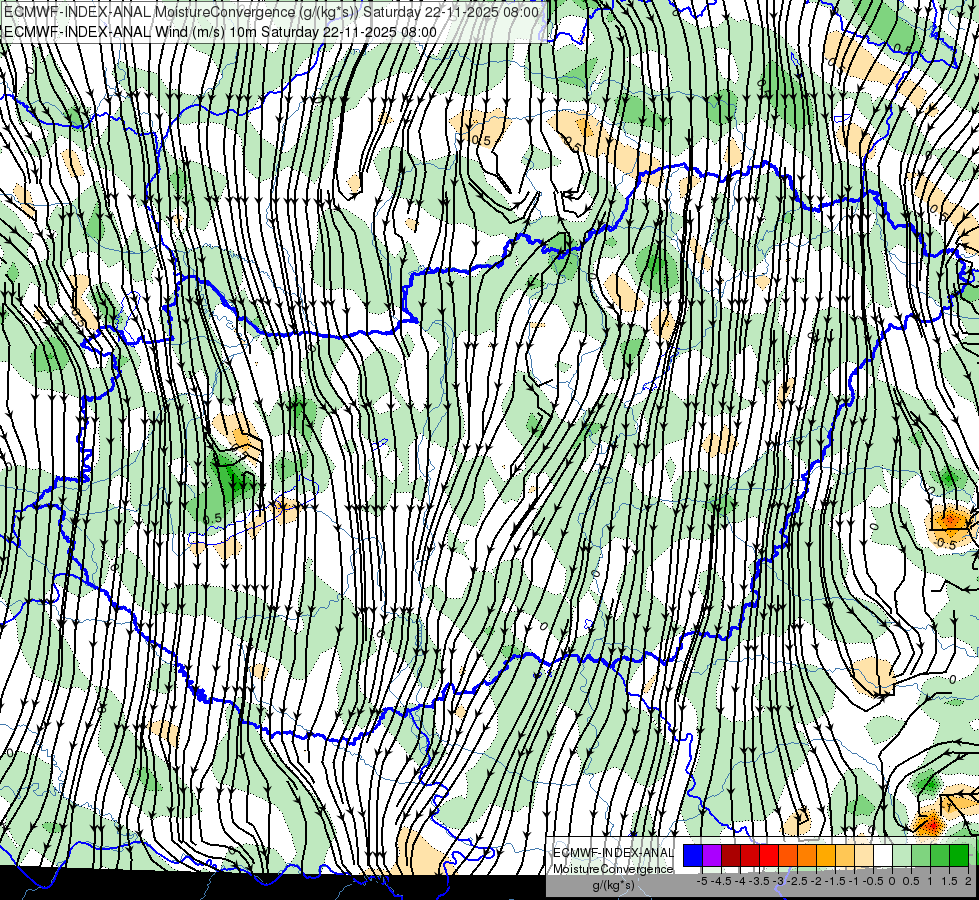The height and width of the screenshot is (900, 979).
Task: Click the '-2.5' legend tick label
Action: [x=797, y=881]
